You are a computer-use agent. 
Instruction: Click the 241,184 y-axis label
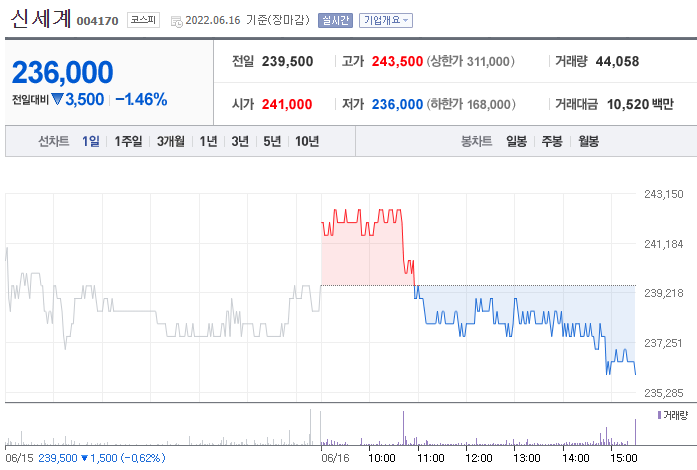[x=664, y=244]
